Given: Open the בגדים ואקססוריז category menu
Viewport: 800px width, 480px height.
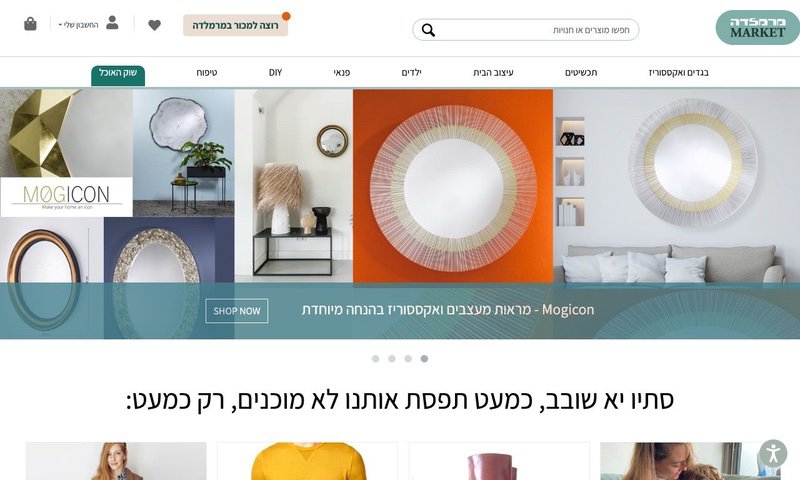Looking at the screenshot, I should tap(679, 72).
